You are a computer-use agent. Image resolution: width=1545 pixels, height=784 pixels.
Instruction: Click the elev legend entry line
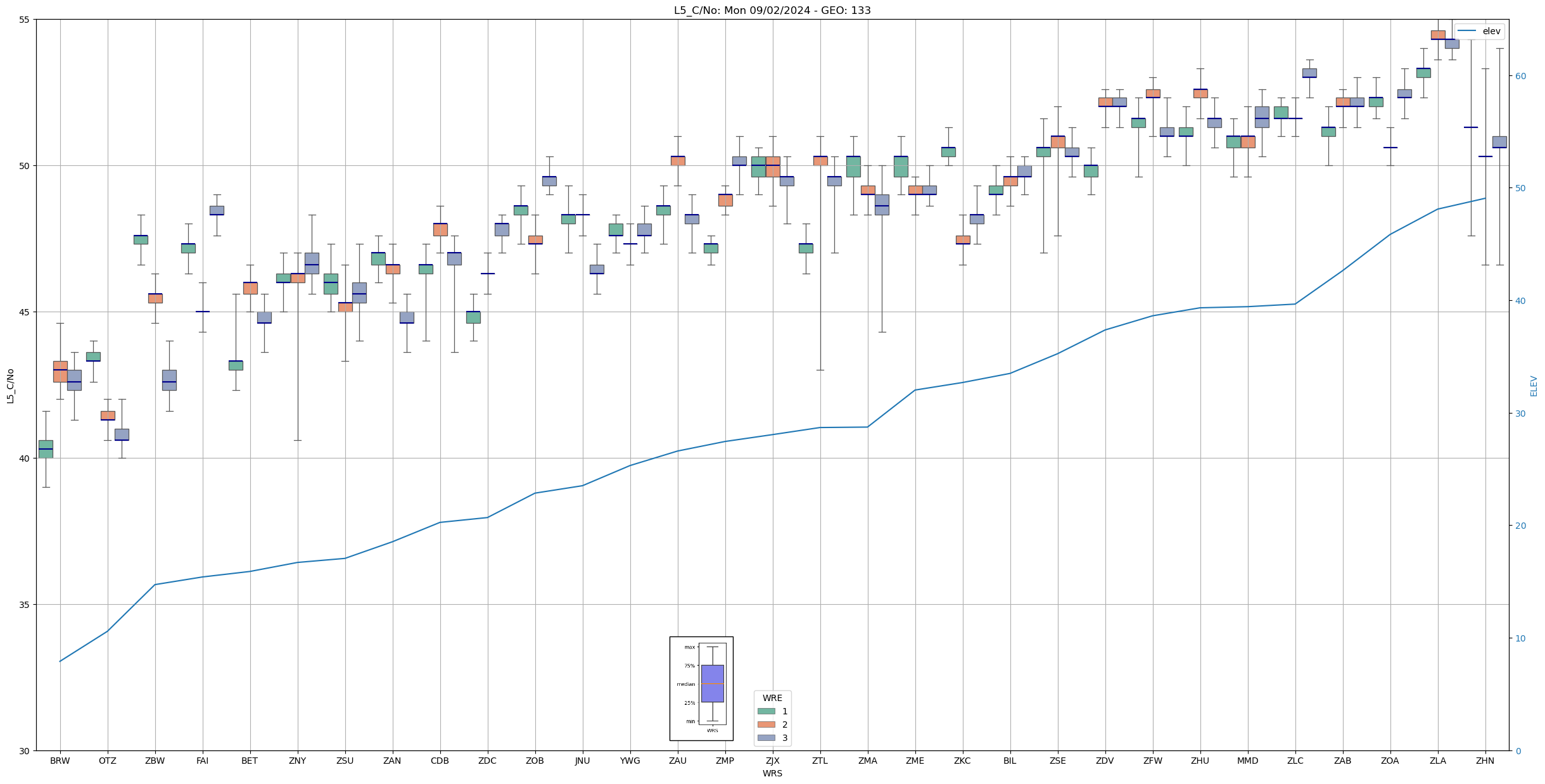pos(1468,31)
